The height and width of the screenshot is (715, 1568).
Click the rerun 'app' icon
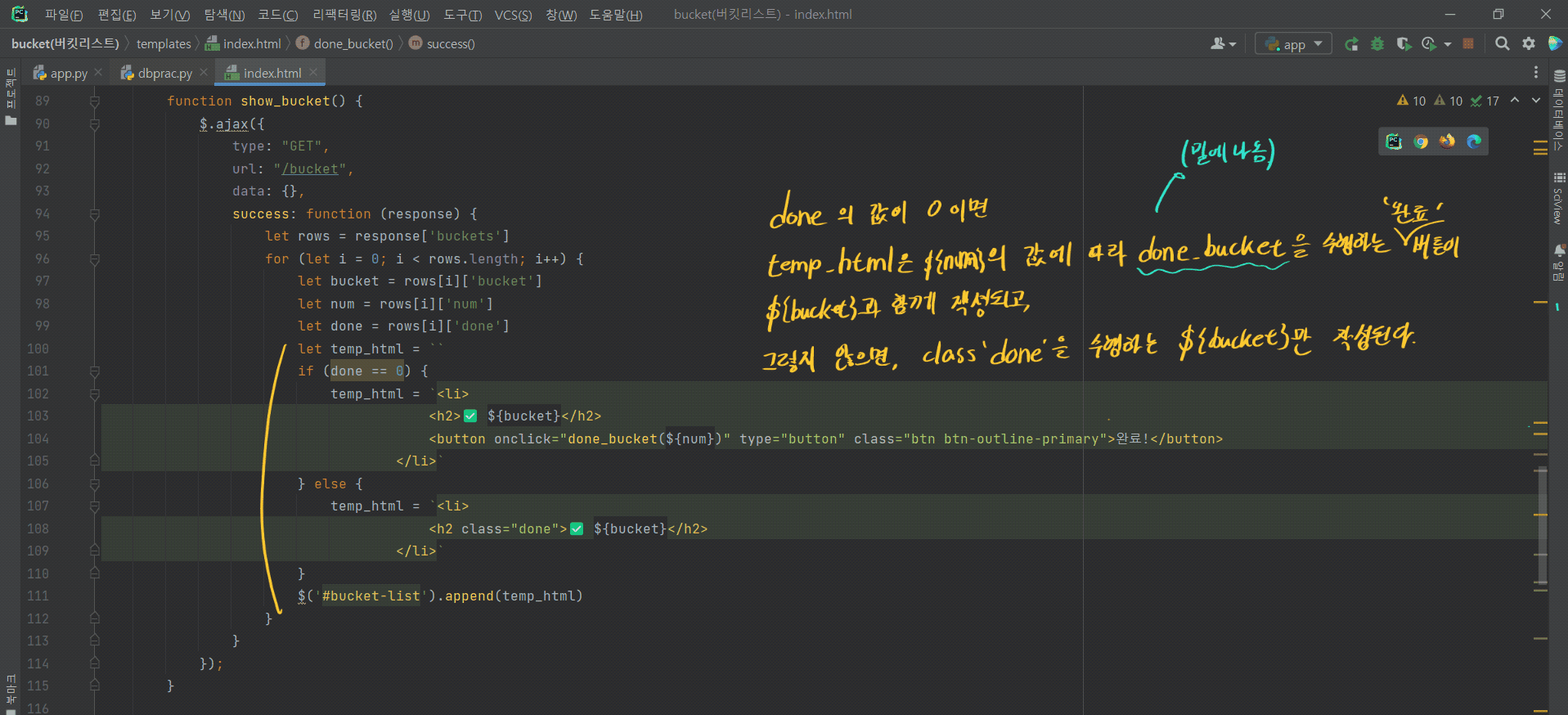(x=1351, y=44)
